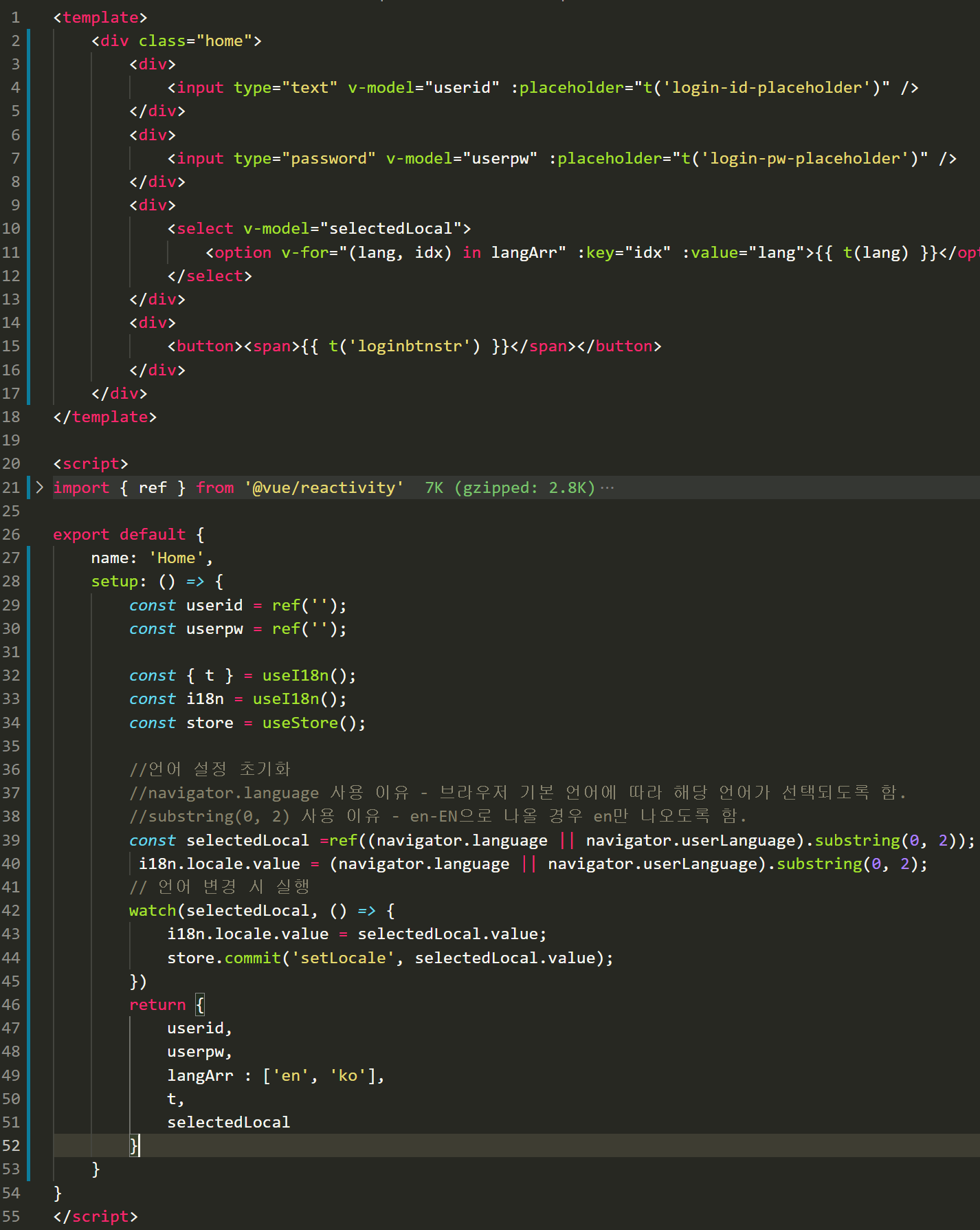This screenshot has width=980, height=1230.
Task: Click the 'export default' statement on line 26
Action: [120, 534]
